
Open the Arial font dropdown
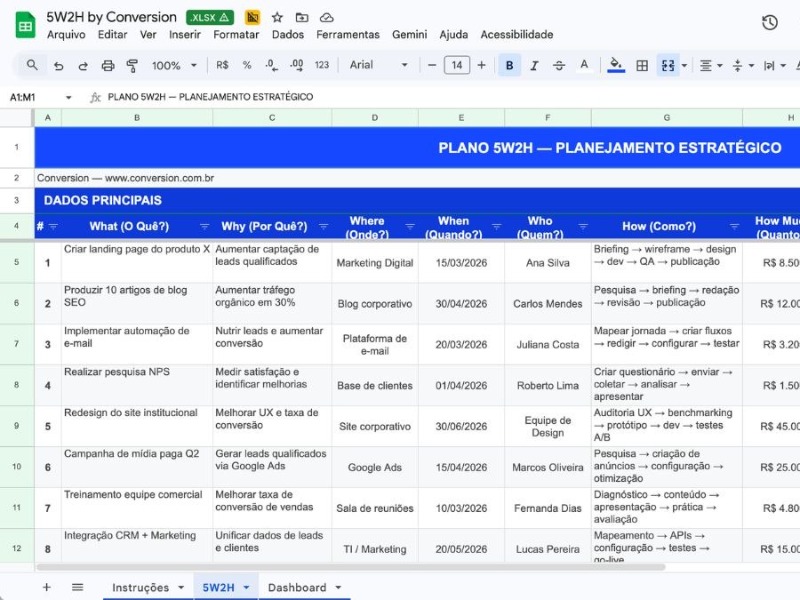(378, 66)
